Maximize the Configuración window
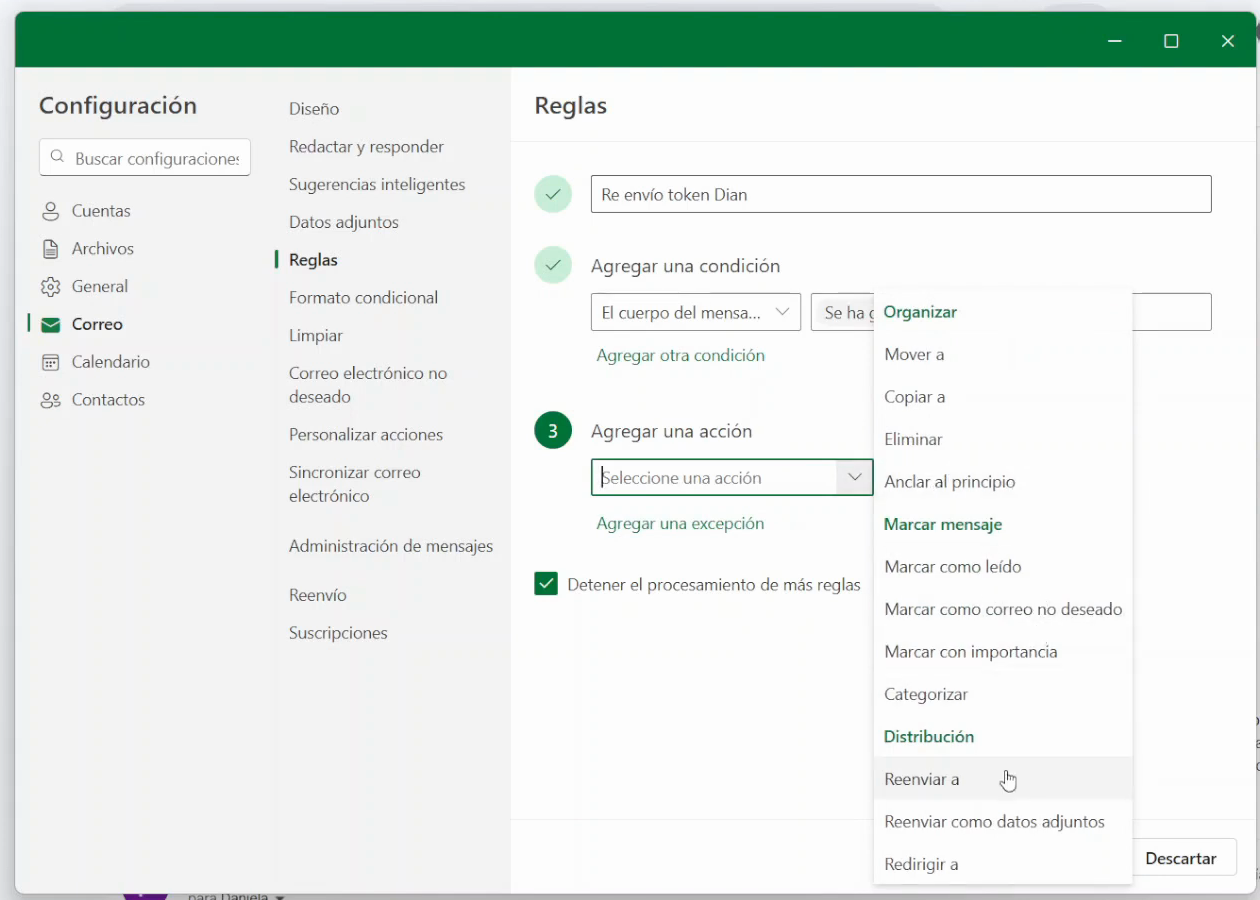Screen dimensions: 1260x900 point(1171,41)
